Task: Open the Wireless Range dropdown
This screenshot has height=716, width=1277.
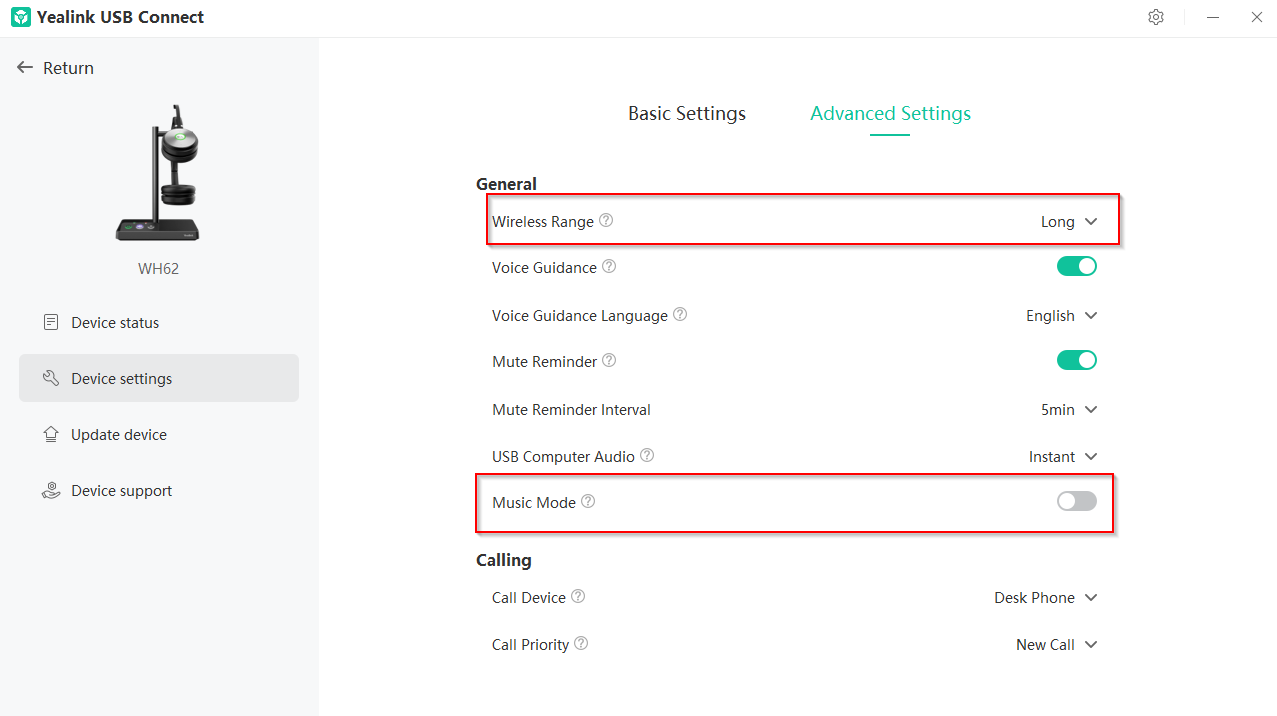Action: tap(1069, 222)
